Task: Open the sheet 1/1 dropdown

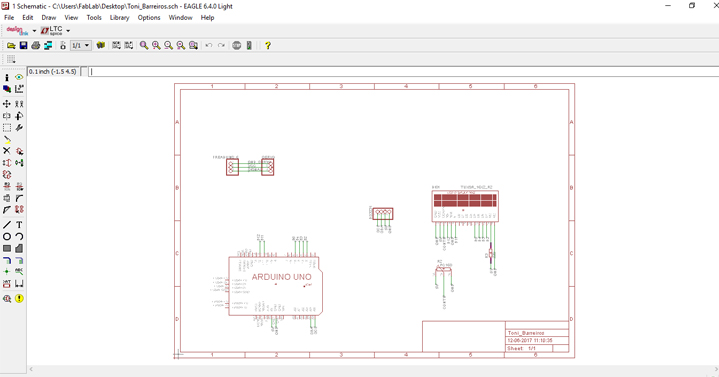Action: (x=81, y=45)
